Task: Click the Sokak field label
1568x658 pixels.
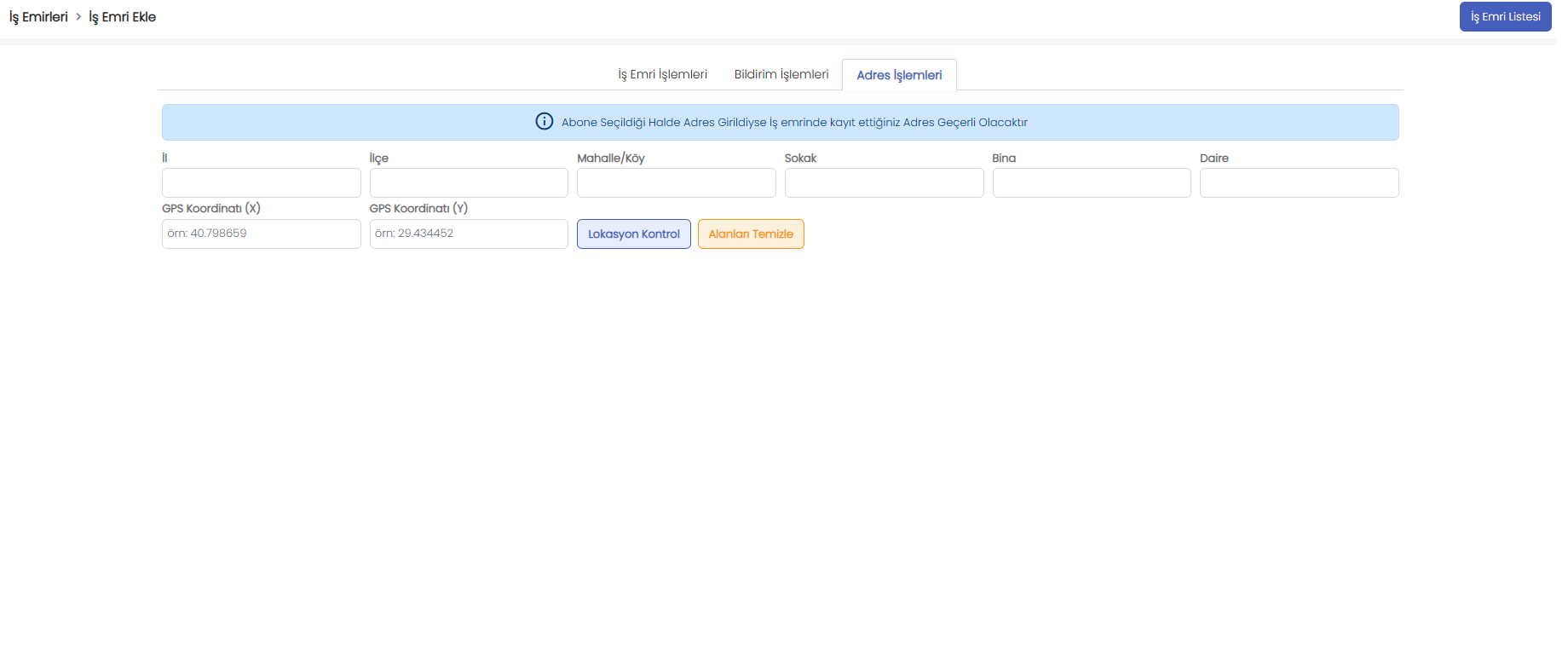Action: click(800, 158)
